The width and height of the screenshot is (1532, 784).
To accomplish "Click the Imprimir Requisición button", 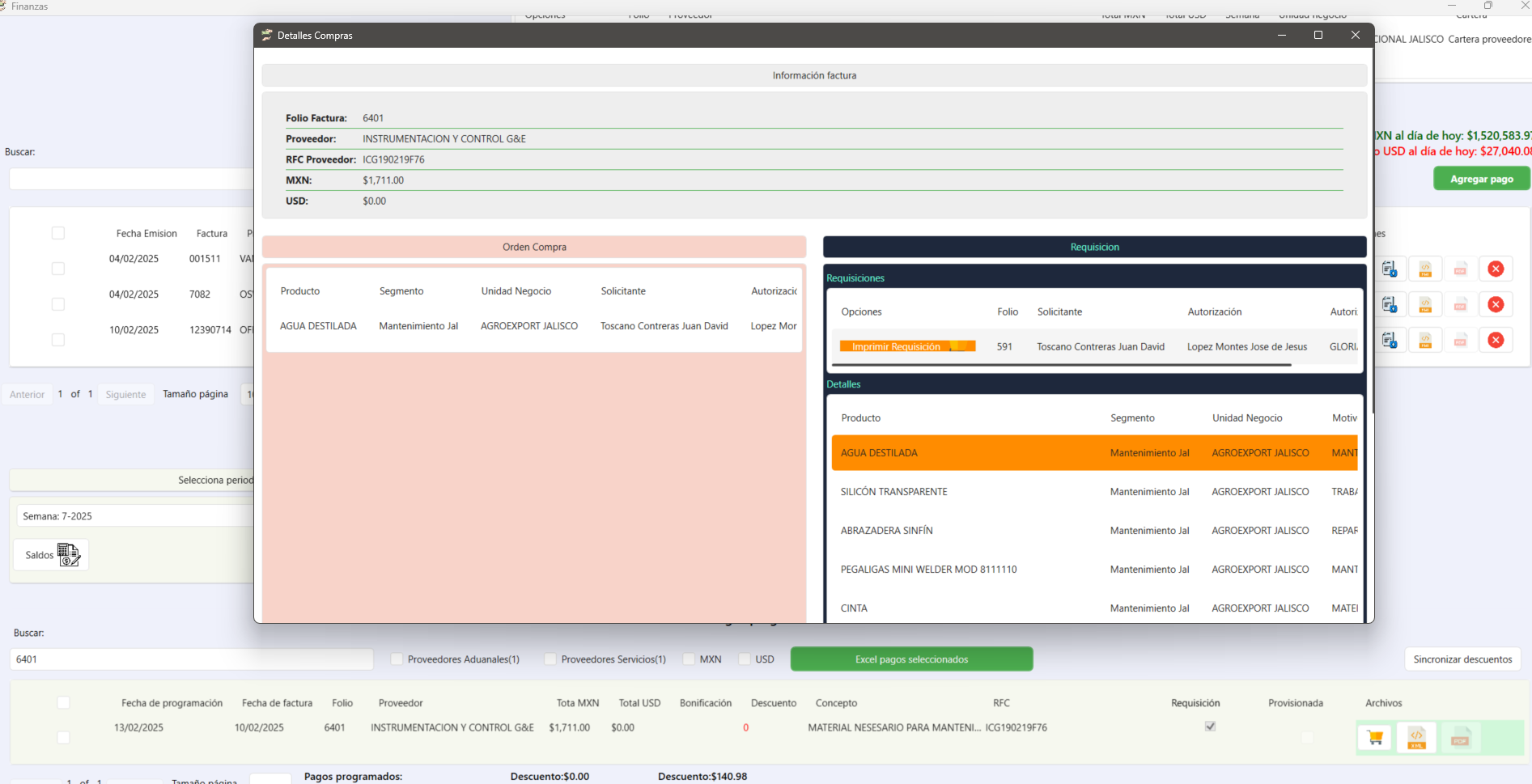I will click(906, 346).
